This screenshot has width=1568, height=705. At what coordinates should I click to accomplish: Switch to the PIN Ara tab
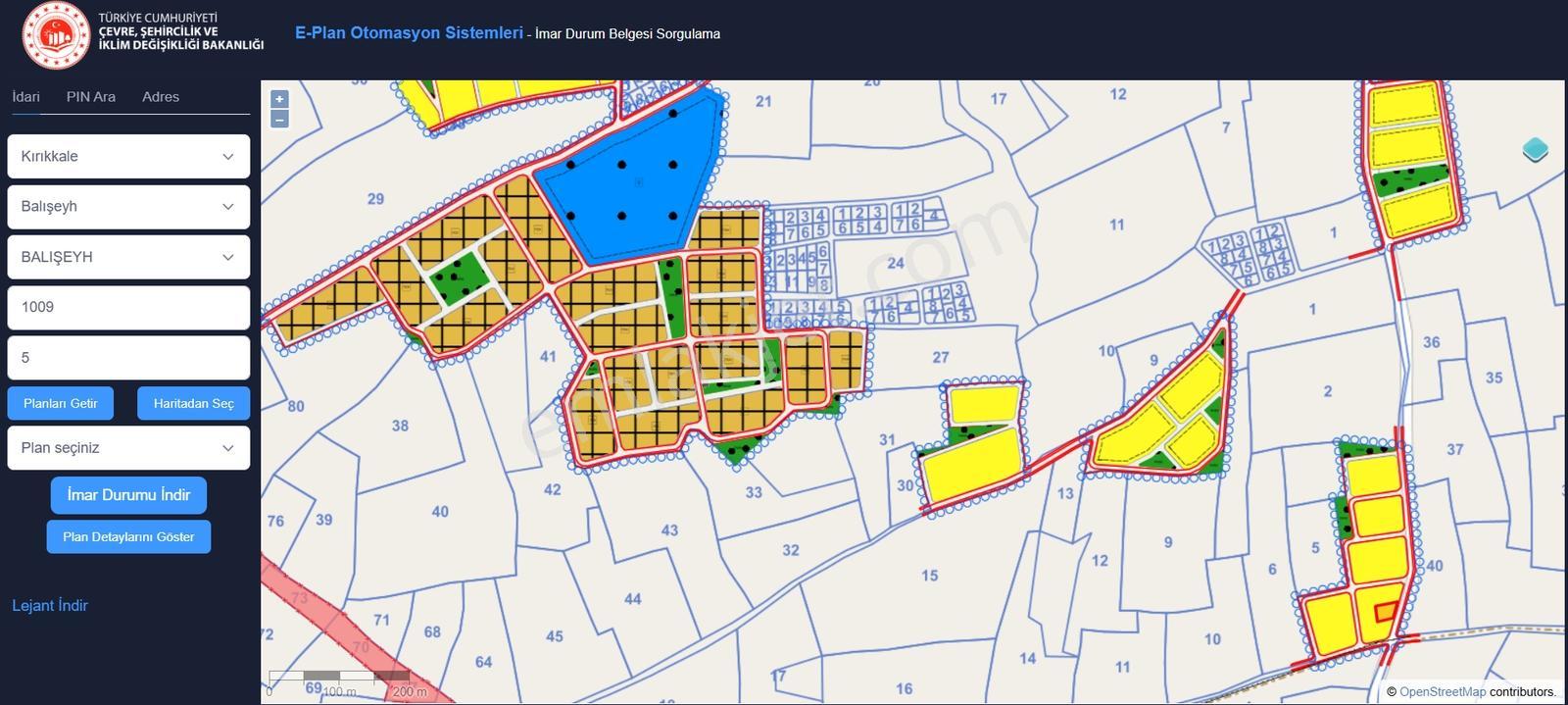[91, 97]
